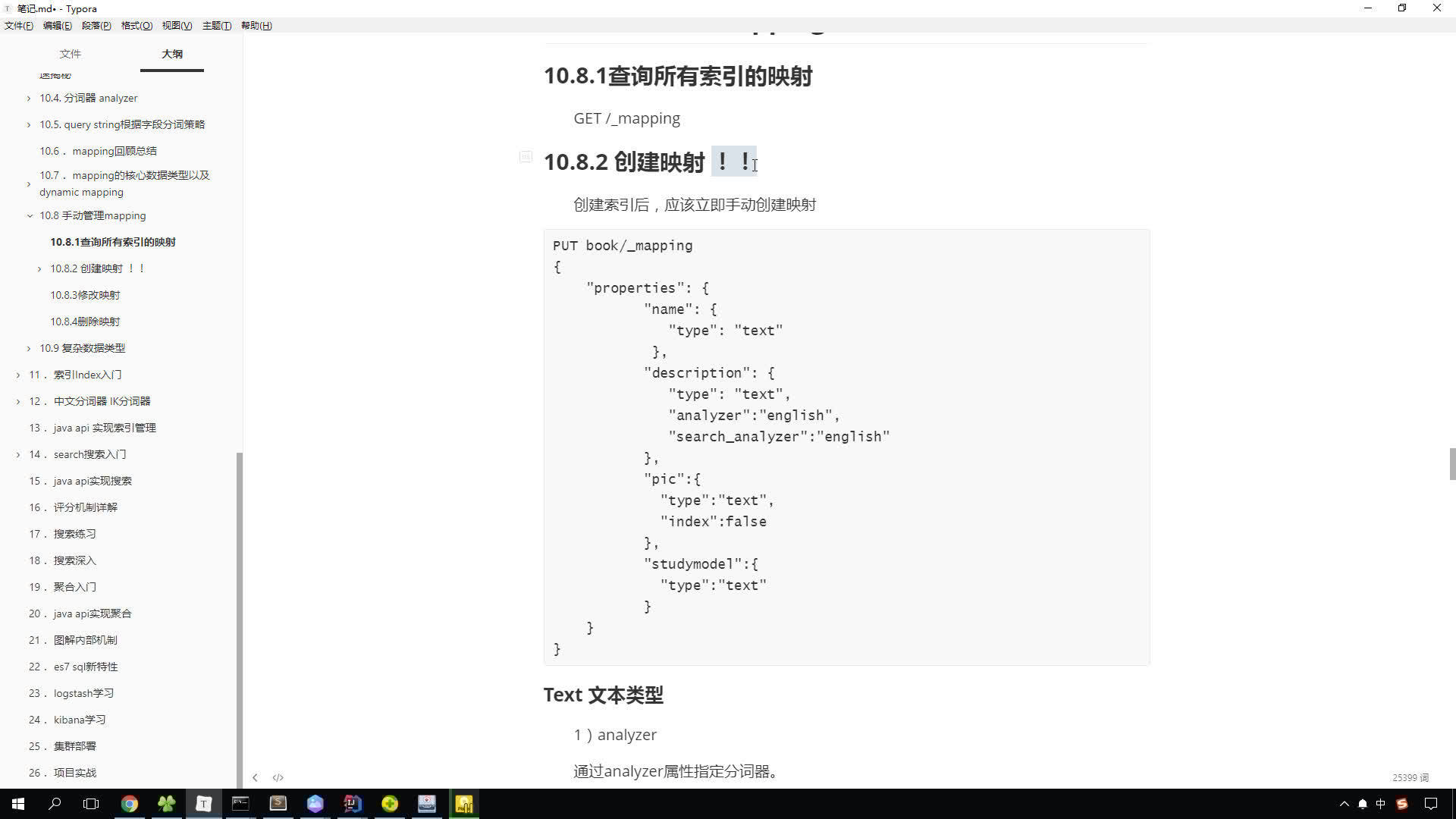Launch Google Chrome from the taskbar
This screenshot has width=1456, height=819.
(130, 804)
